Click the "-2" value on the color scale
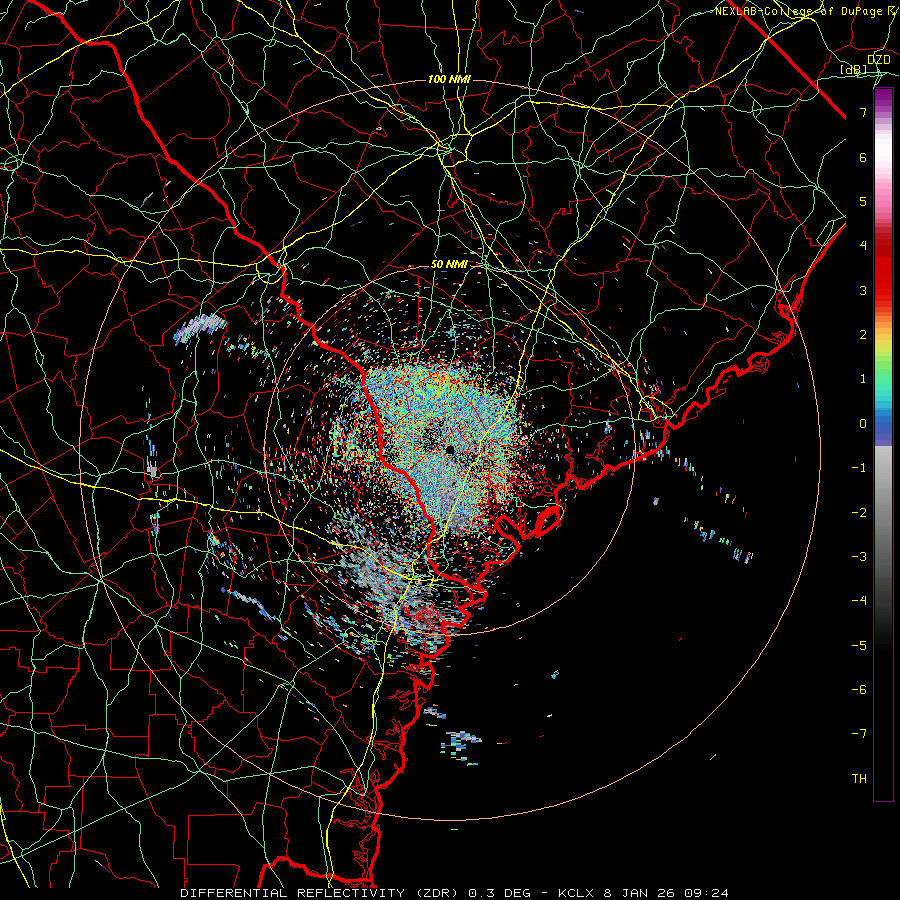This screenshot has width=900, height=900. (x=859, y=512)
